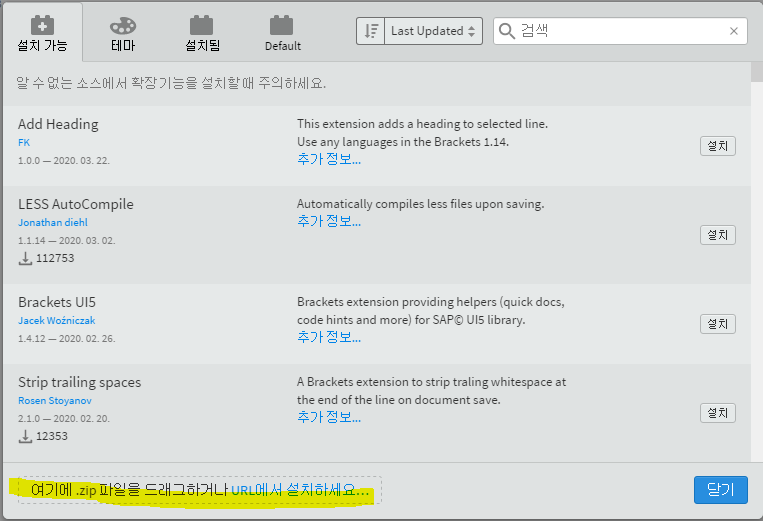
Task: Install the Add Heading extension
Action: click(718, 146)
